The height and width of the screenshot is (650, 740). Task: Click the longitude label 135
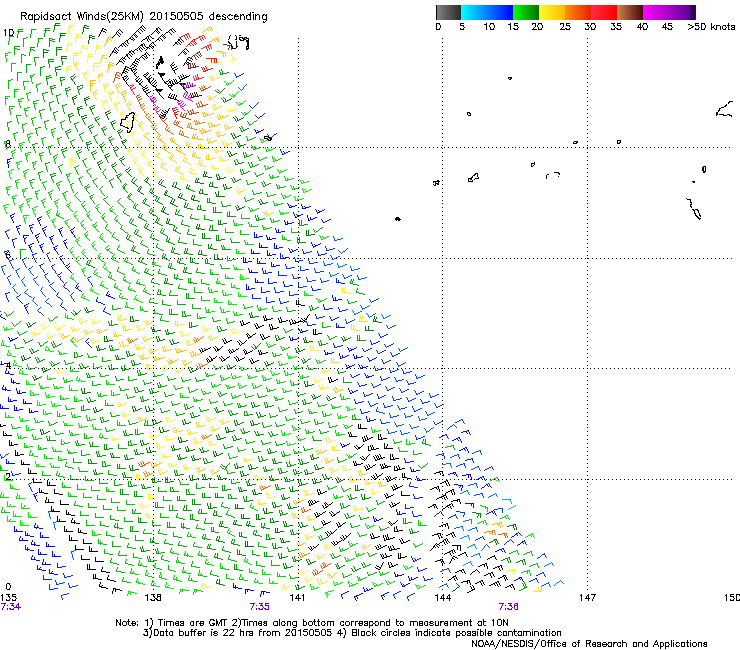tap(8, 598)
